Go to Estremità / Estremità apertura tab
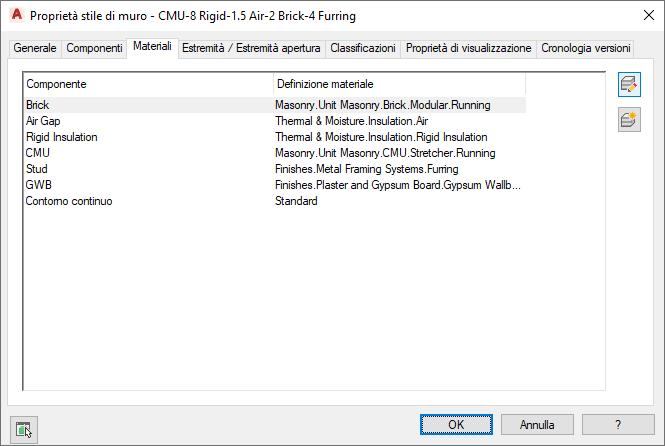The width and height of the screenshot is (665, 446). (x=251, y=48)
